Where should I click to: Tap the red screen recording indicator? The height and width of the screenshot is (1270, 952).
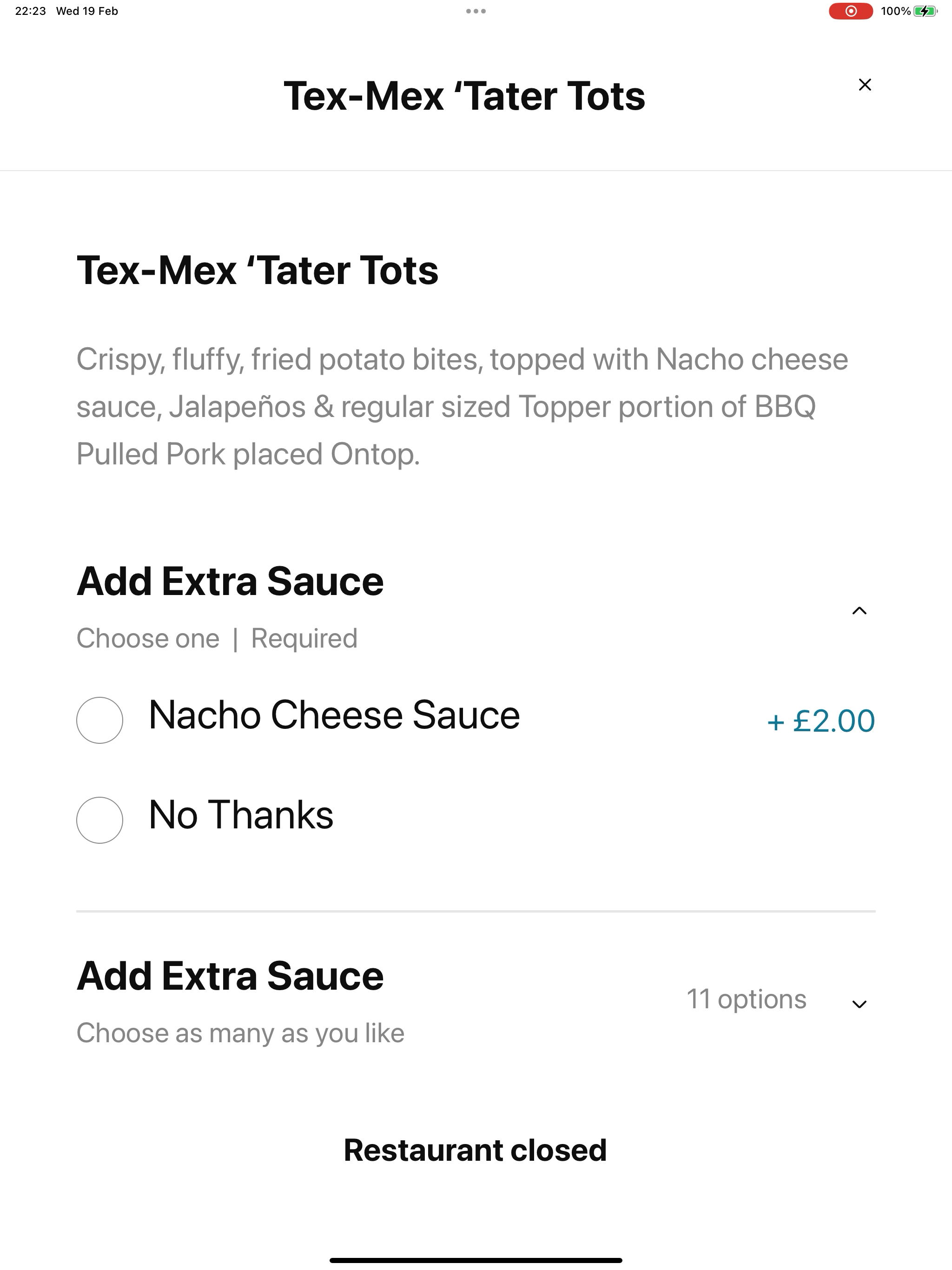pyautogui.click(x=850, y=11)
